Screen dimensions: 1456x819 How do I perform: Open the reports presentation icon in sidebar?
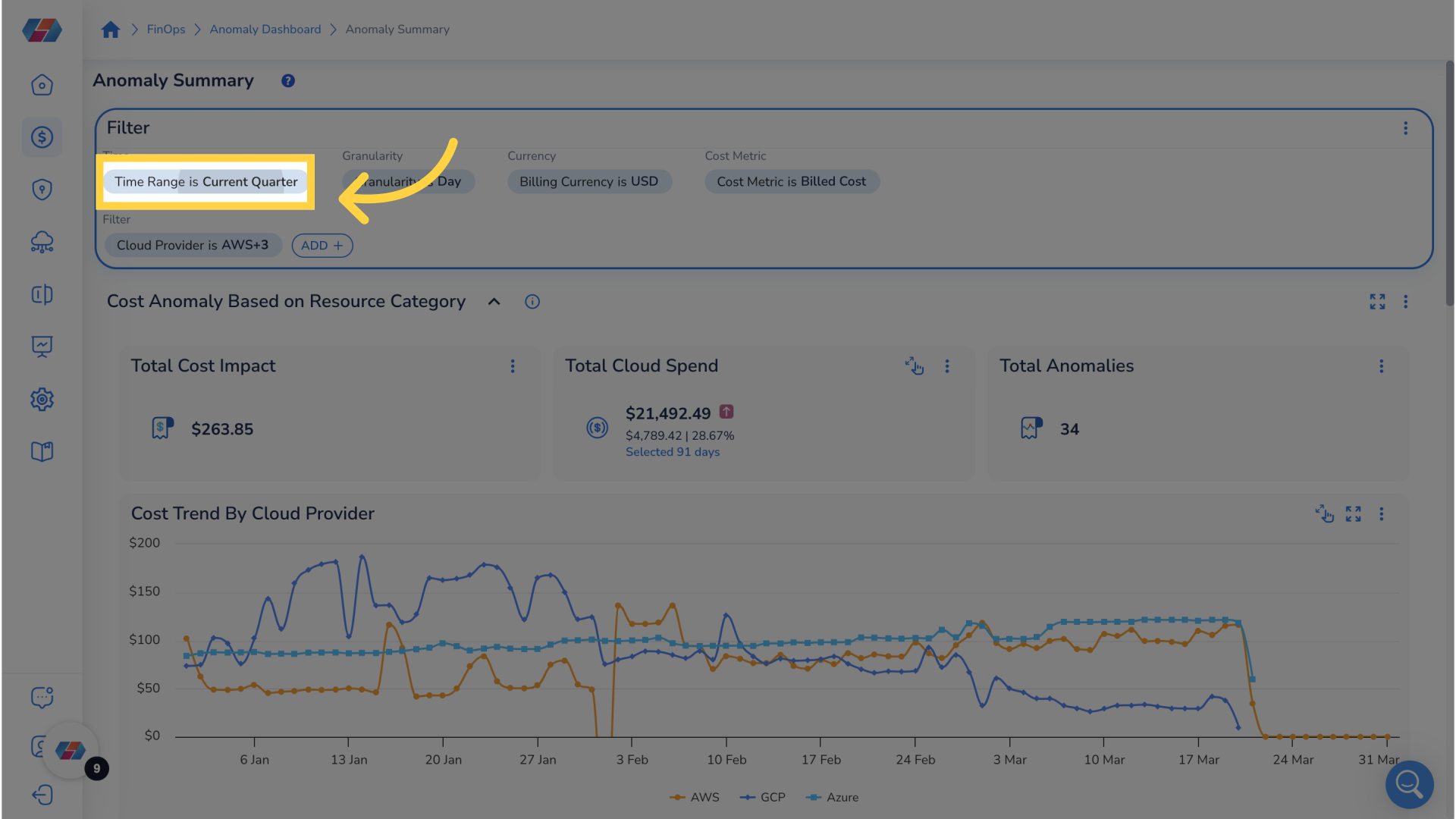42,347
